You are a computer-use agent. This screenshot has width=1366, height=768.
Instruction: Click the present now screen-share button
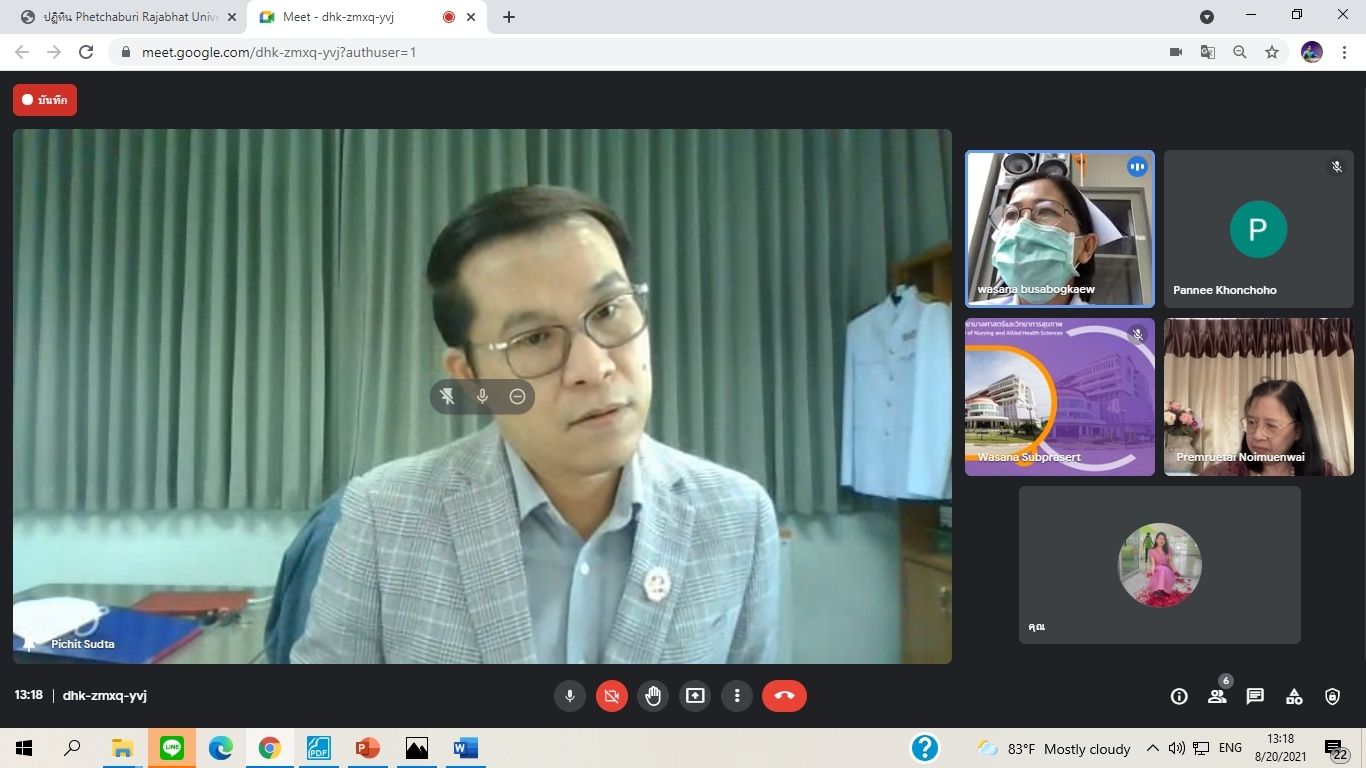(695, 696)
